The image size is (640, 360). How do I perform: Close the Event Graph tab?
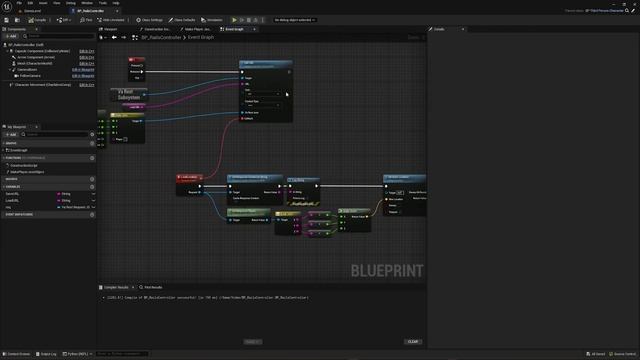coord(254,29)
